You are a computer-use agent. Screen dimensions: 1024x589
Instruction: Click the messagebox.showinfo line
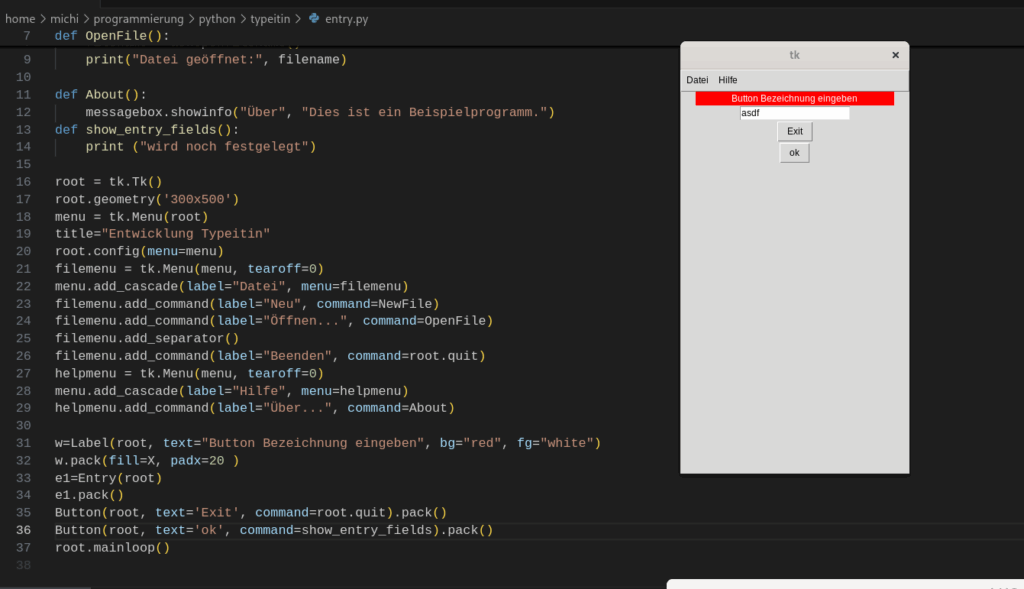coord(320,112)
